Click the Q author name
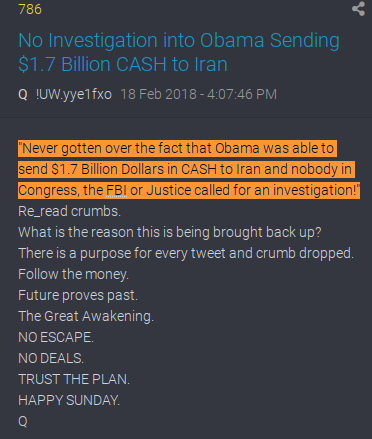Image resolution: width=372 pixels, height=439 pixels. [x=23, y=94]
